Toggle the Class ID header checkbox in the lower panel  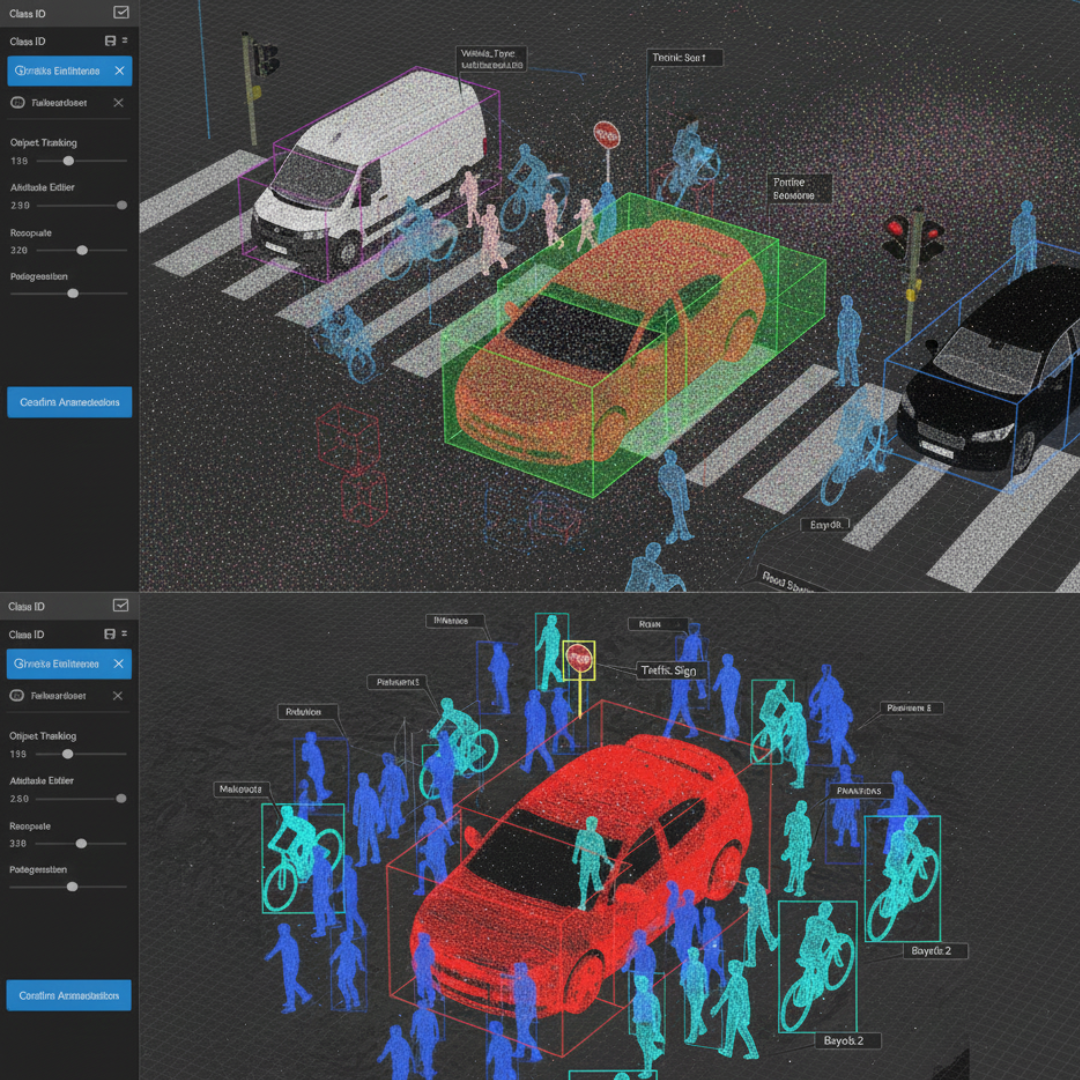tap(121, 605)
